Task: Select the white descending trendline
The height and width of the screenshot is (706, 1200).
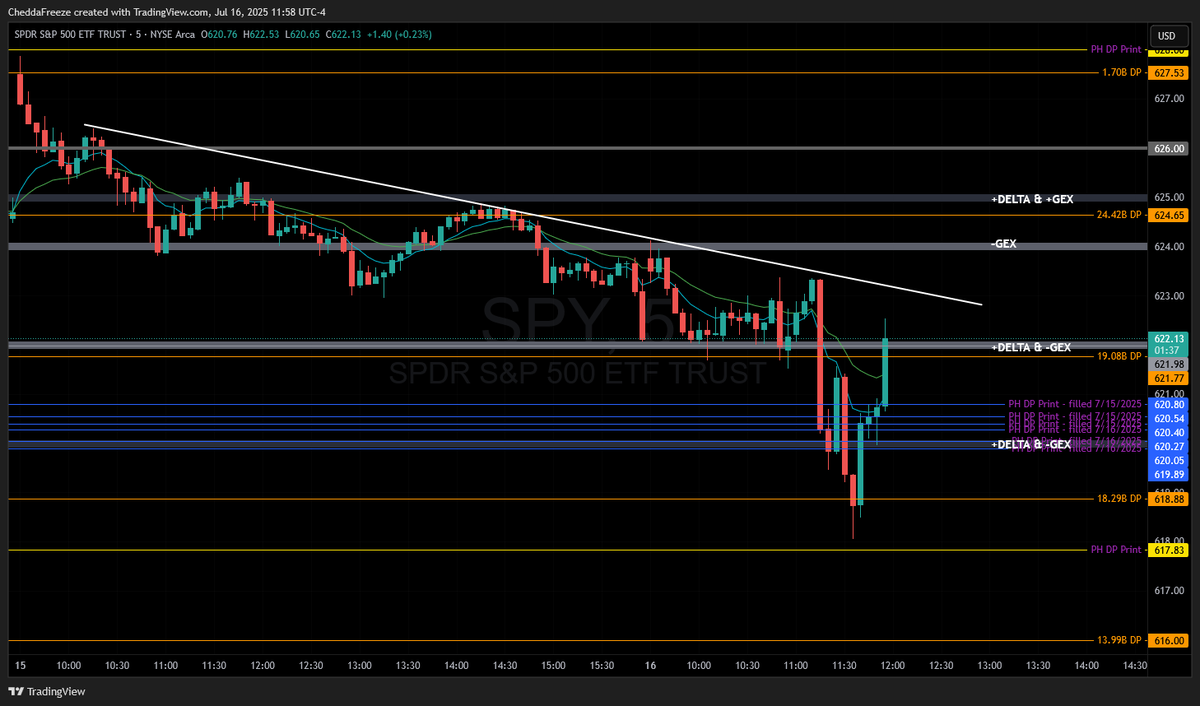Action: click(x=533, y=215)
